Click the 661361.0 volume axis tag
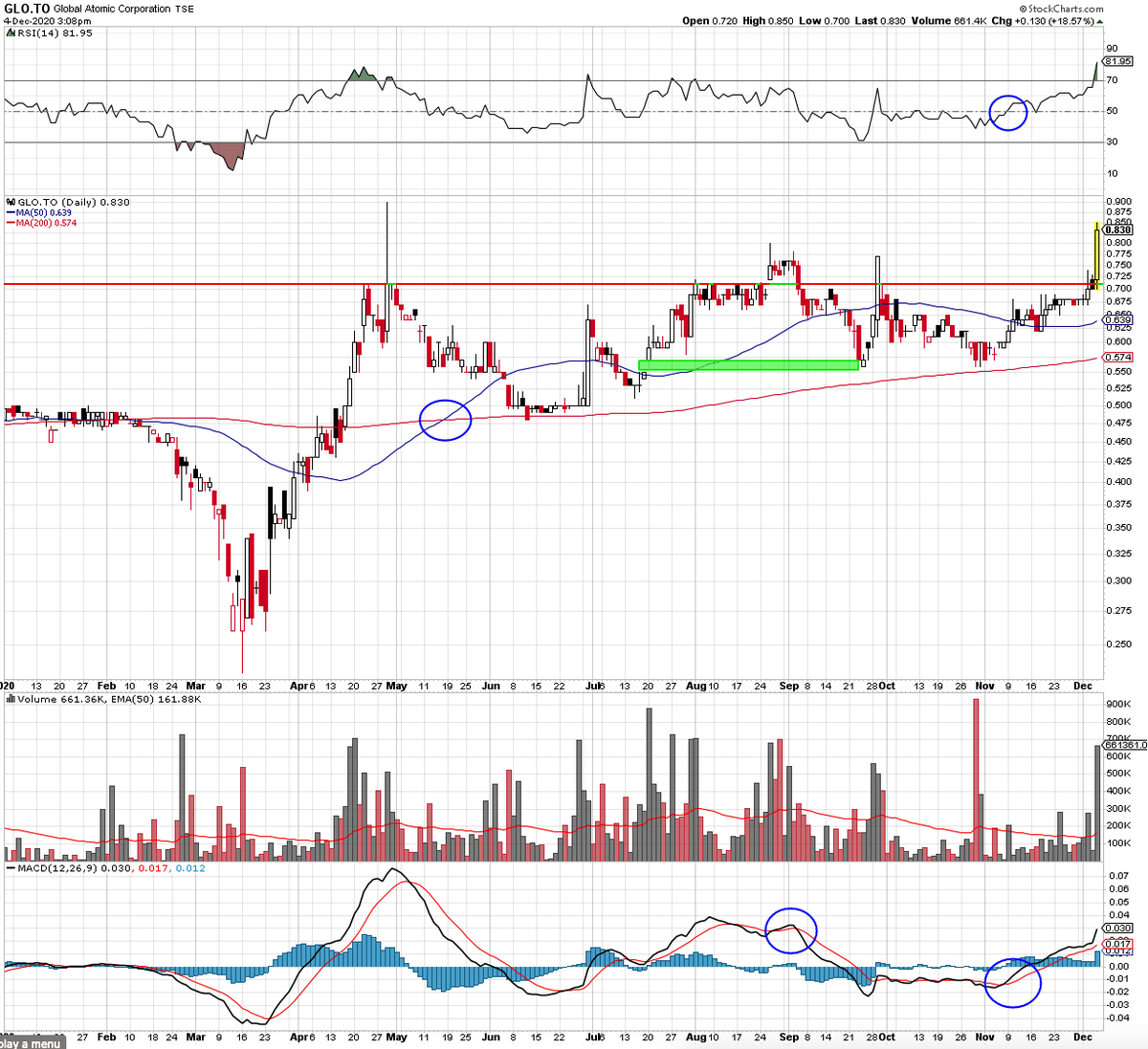 tap(1125, 745)
